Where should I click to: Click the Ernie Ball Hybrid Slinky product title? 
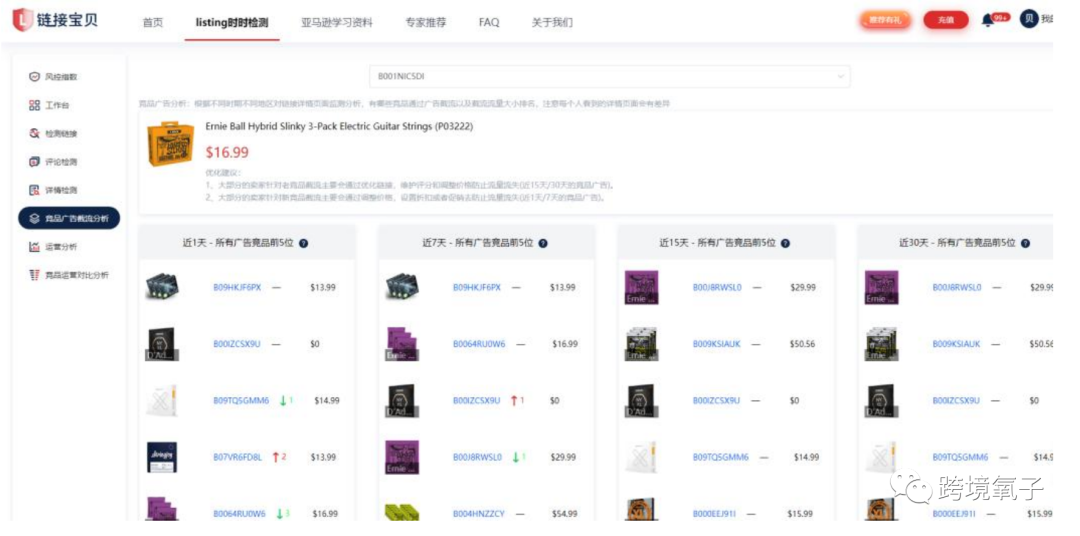pyautogui.click(x=339, y=127)
